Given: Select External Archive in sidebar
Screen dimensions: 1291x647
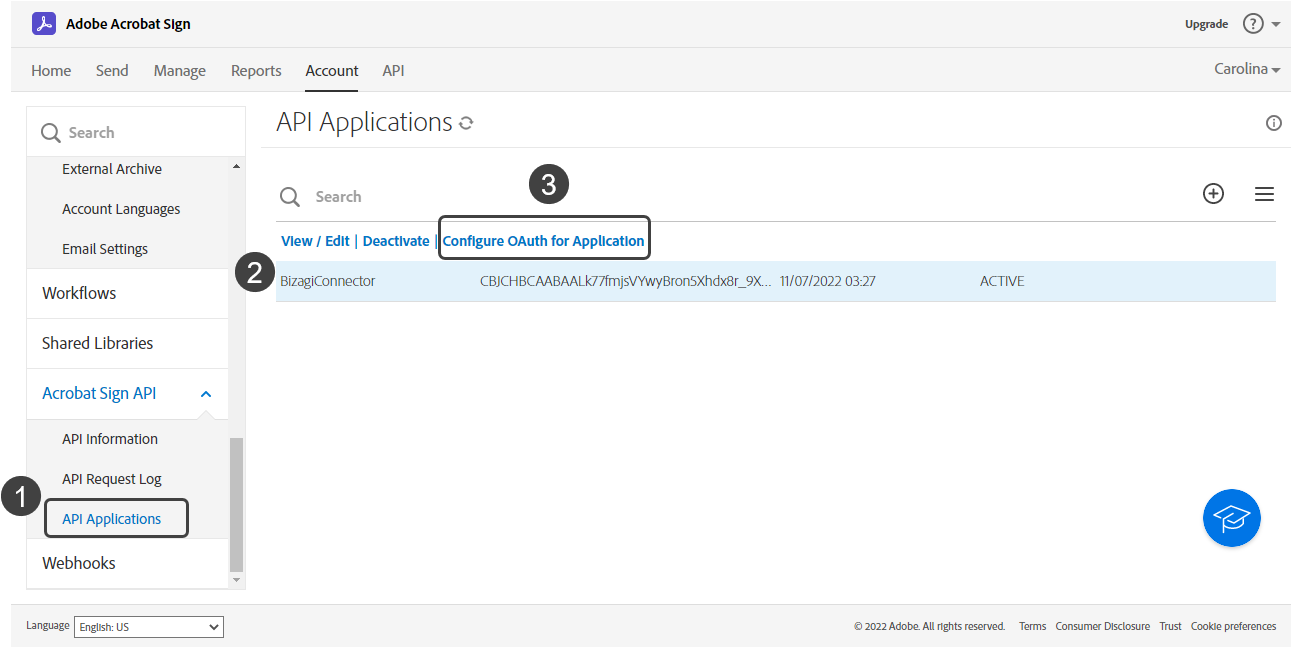Looking at the screenshot, I should pyautogui.click(x=112, y=169).
